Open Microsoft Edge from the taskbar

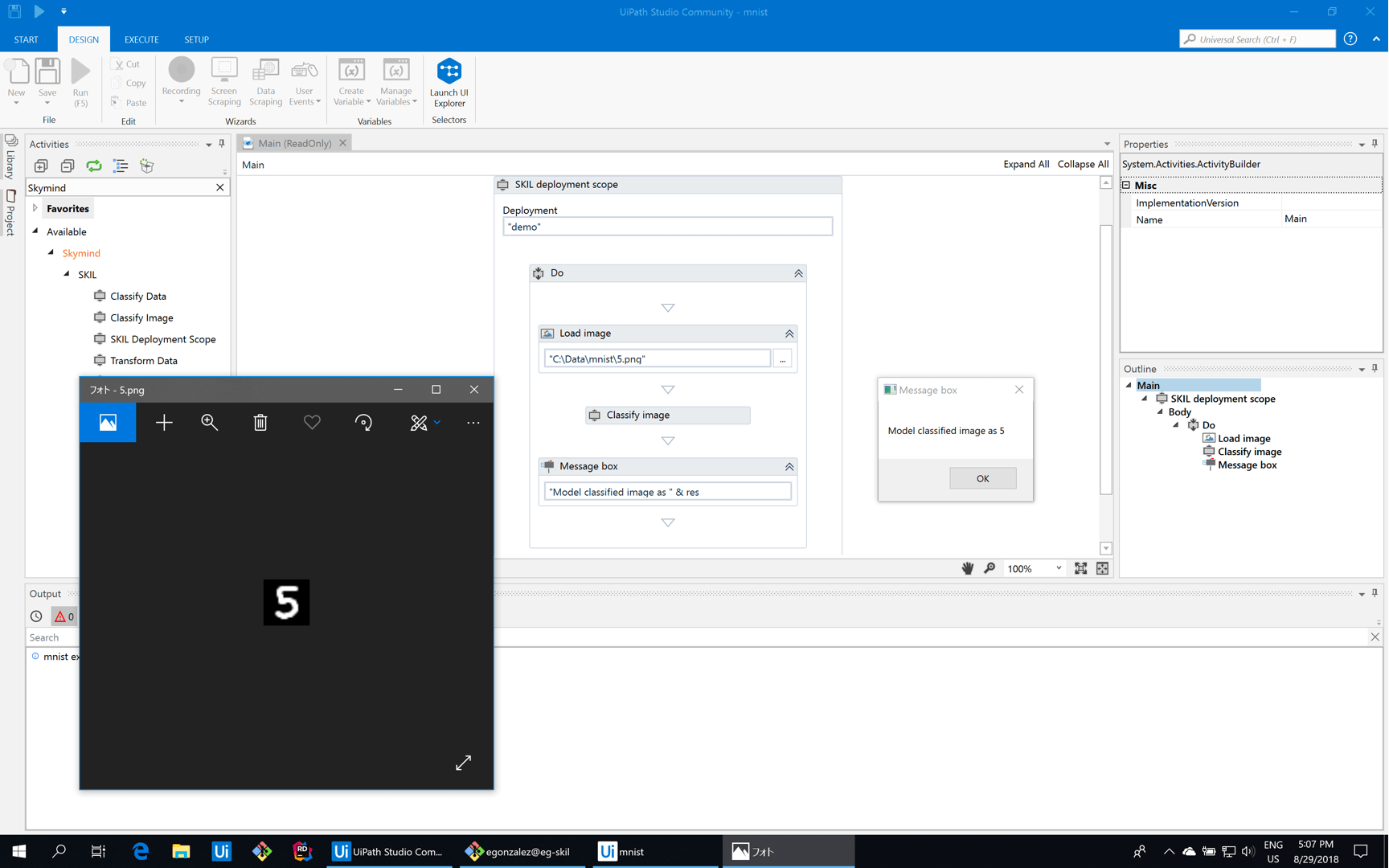(x=141, y=851)
